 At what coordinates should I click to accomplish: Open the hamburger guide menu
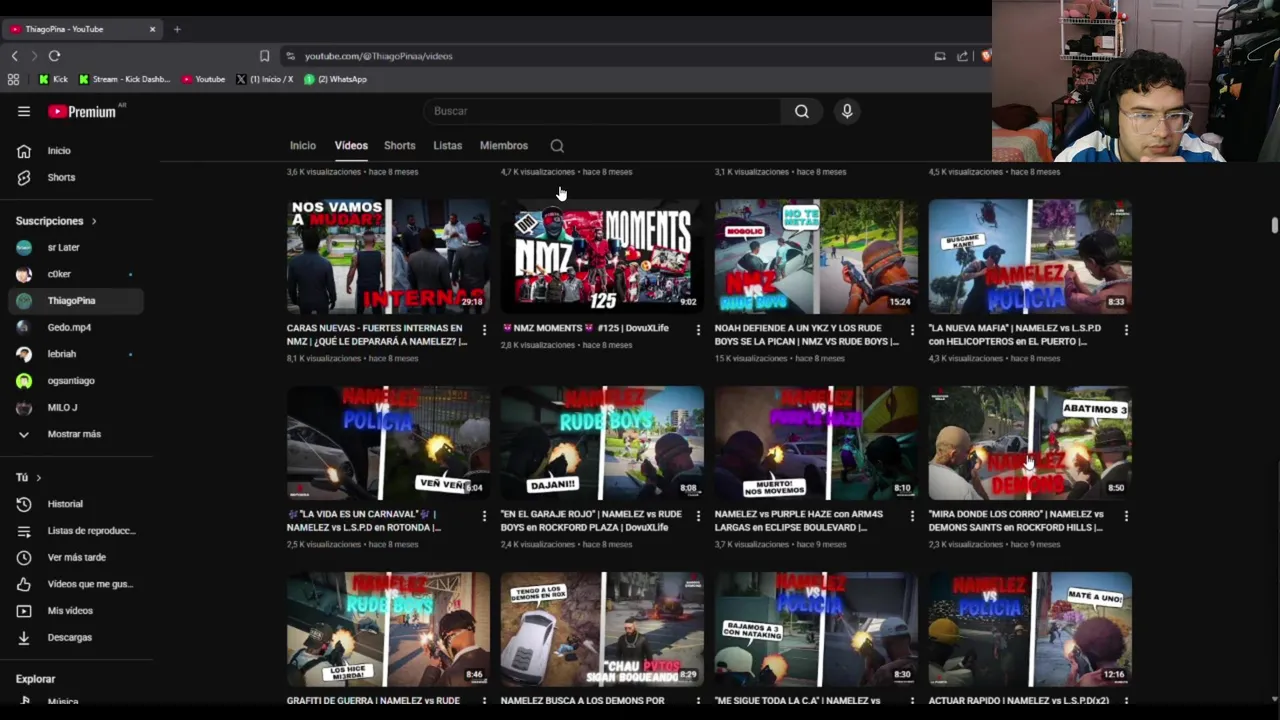[x=24, y=111]
